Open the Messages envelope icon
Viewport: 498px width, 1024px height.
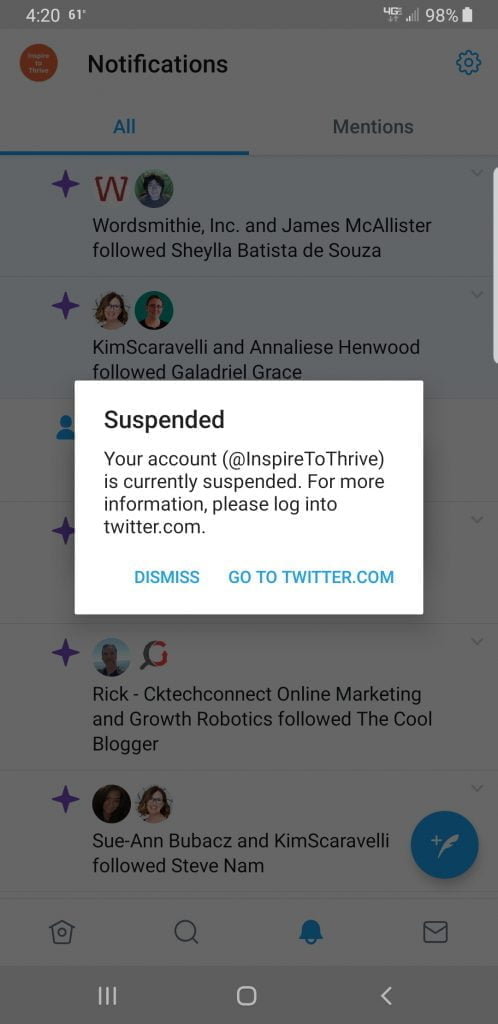tap(435, 932)
